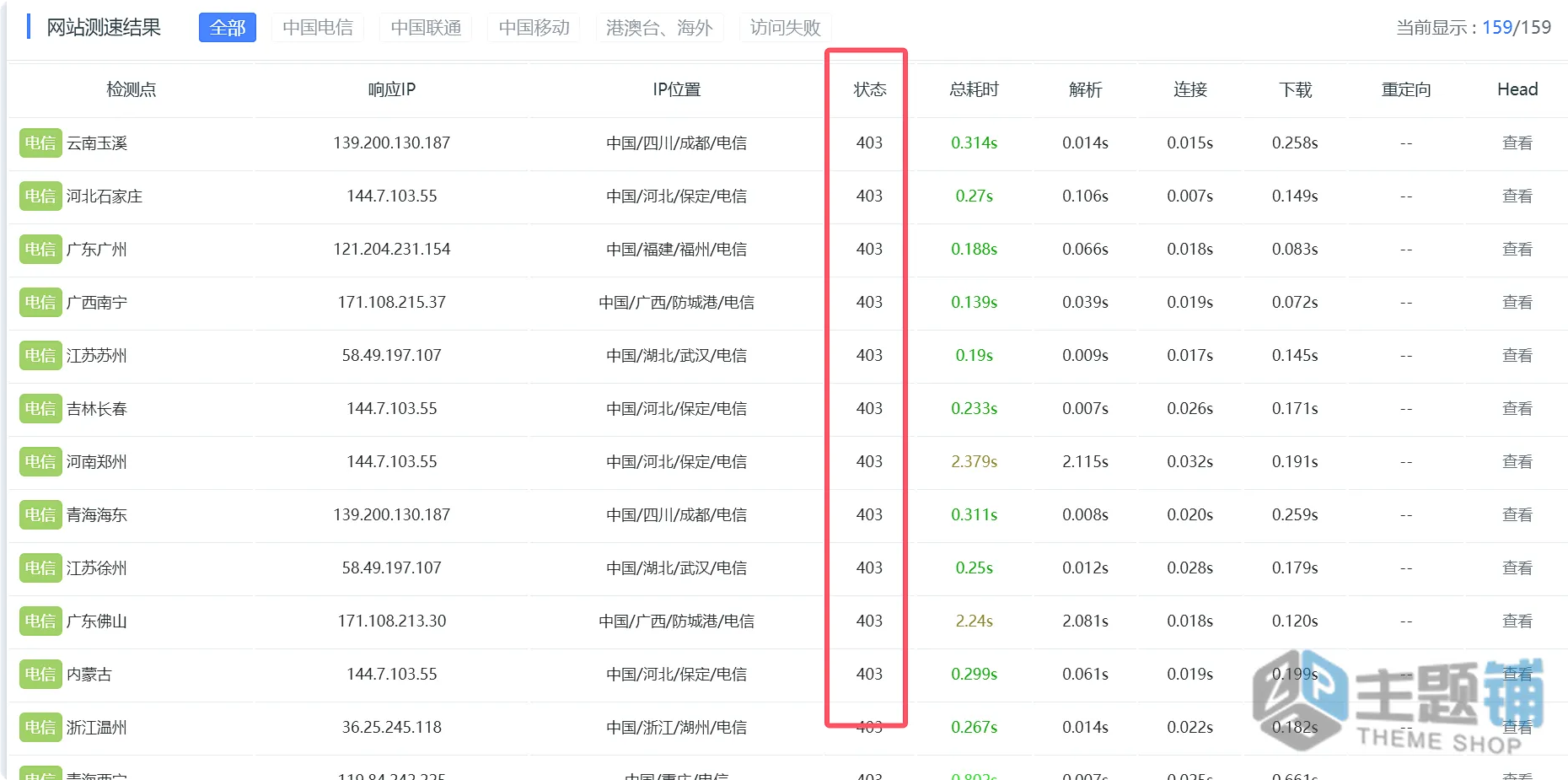Image resolution: width=1568 pixels, height=780 pixels.
Task: Click download time 0.258s
Action: tap(1295, 143)
